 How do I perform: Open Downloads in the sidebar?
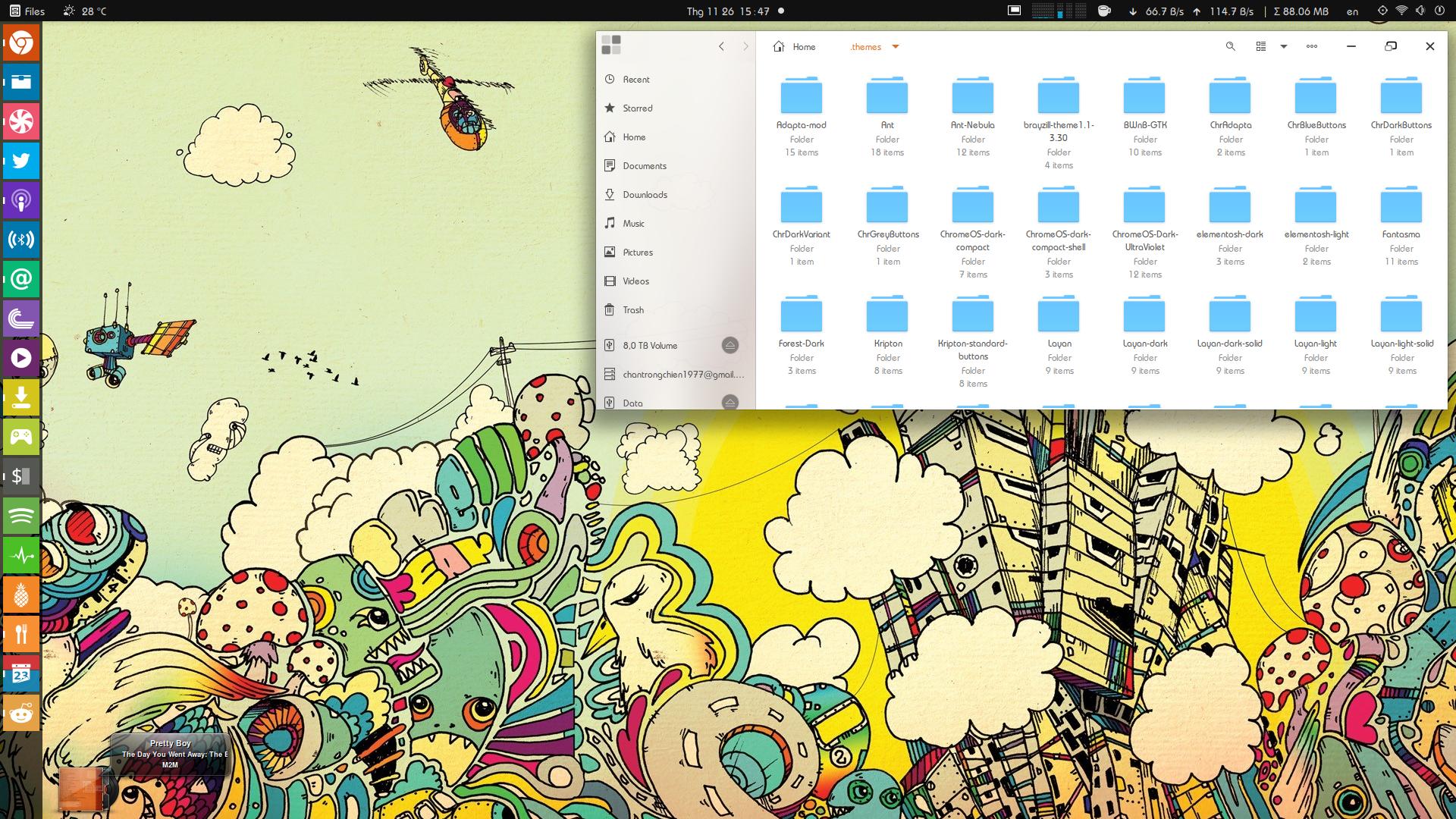coord(676,195)
